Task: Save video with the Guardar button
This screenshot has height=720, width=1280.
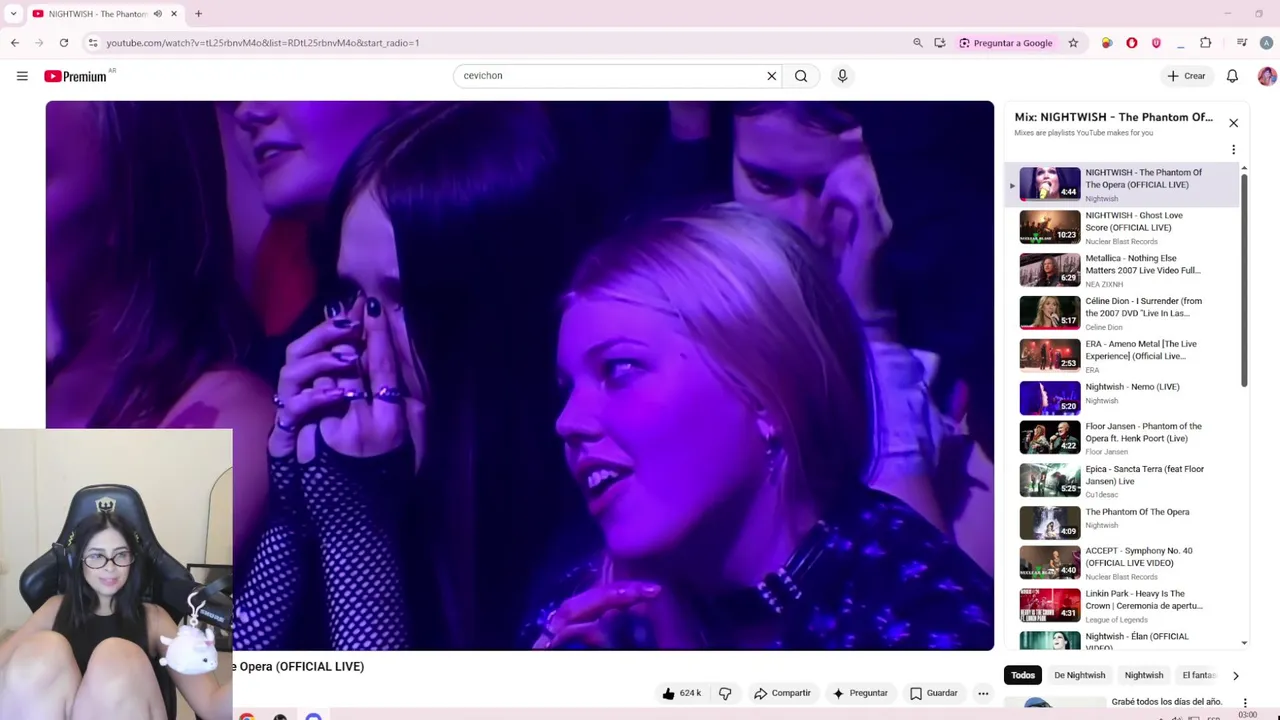Action: [933, 693]
